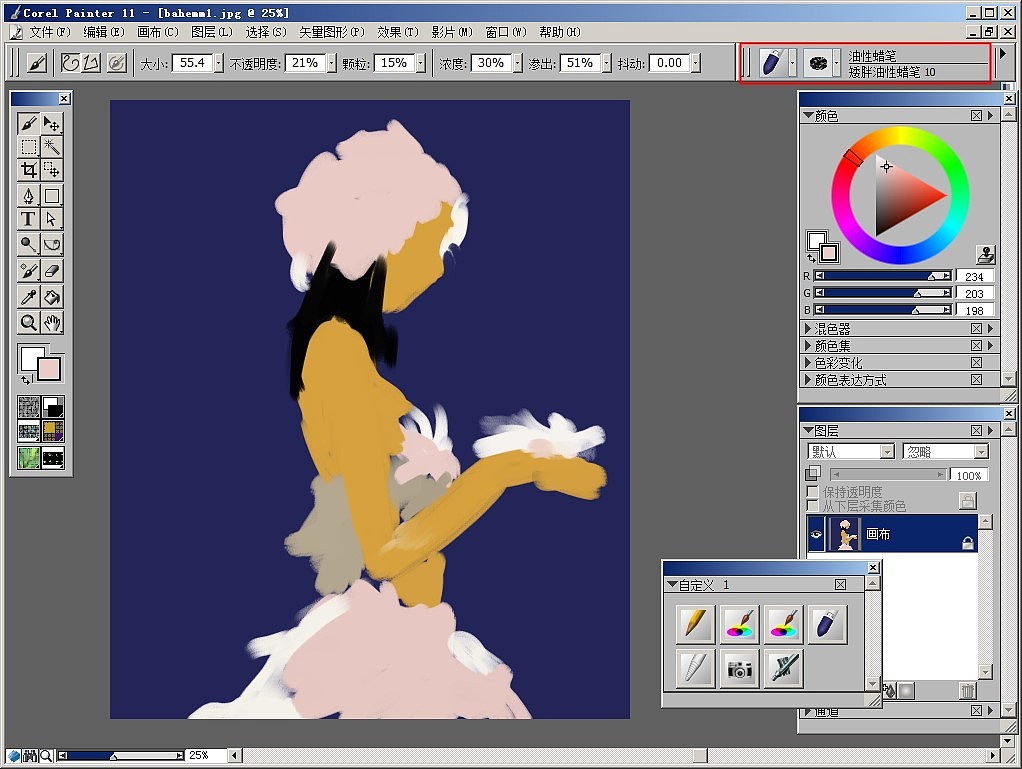Click the camera icon in the 自定义 palette
1022x769 pixels.
pos(739,669)
